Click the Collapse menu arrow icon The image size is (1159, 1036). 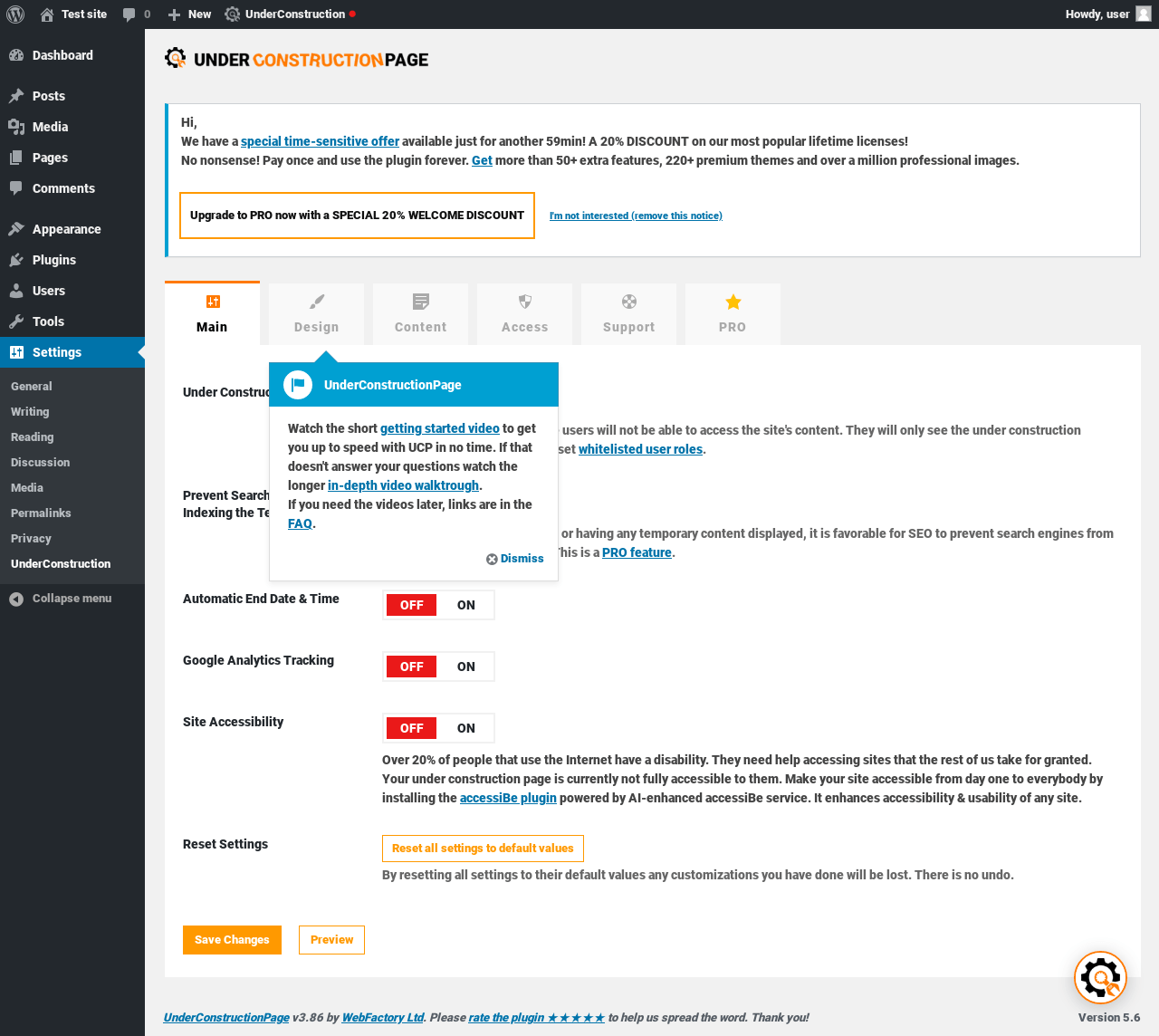(x=16, y=599)
